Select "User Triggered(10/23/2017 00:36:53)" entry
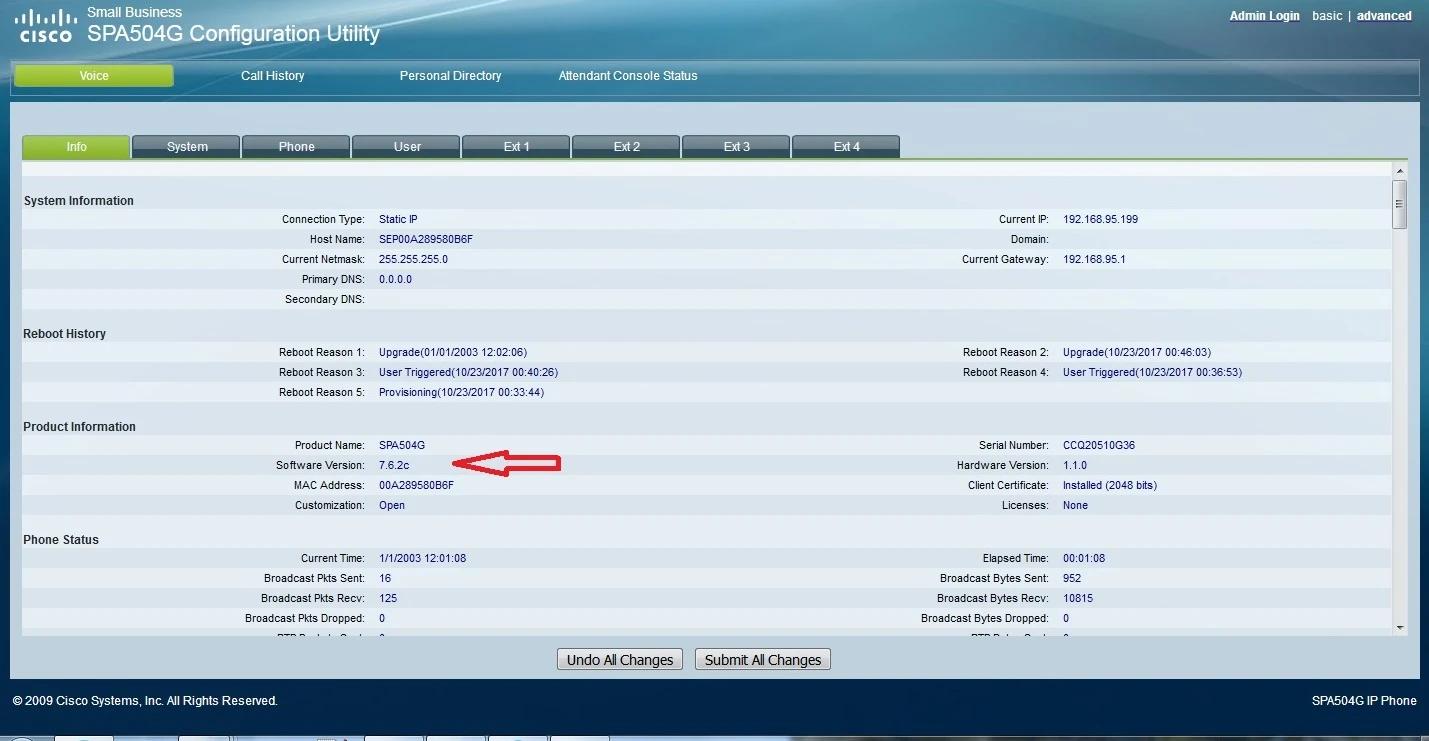 tap(1152, 372)
